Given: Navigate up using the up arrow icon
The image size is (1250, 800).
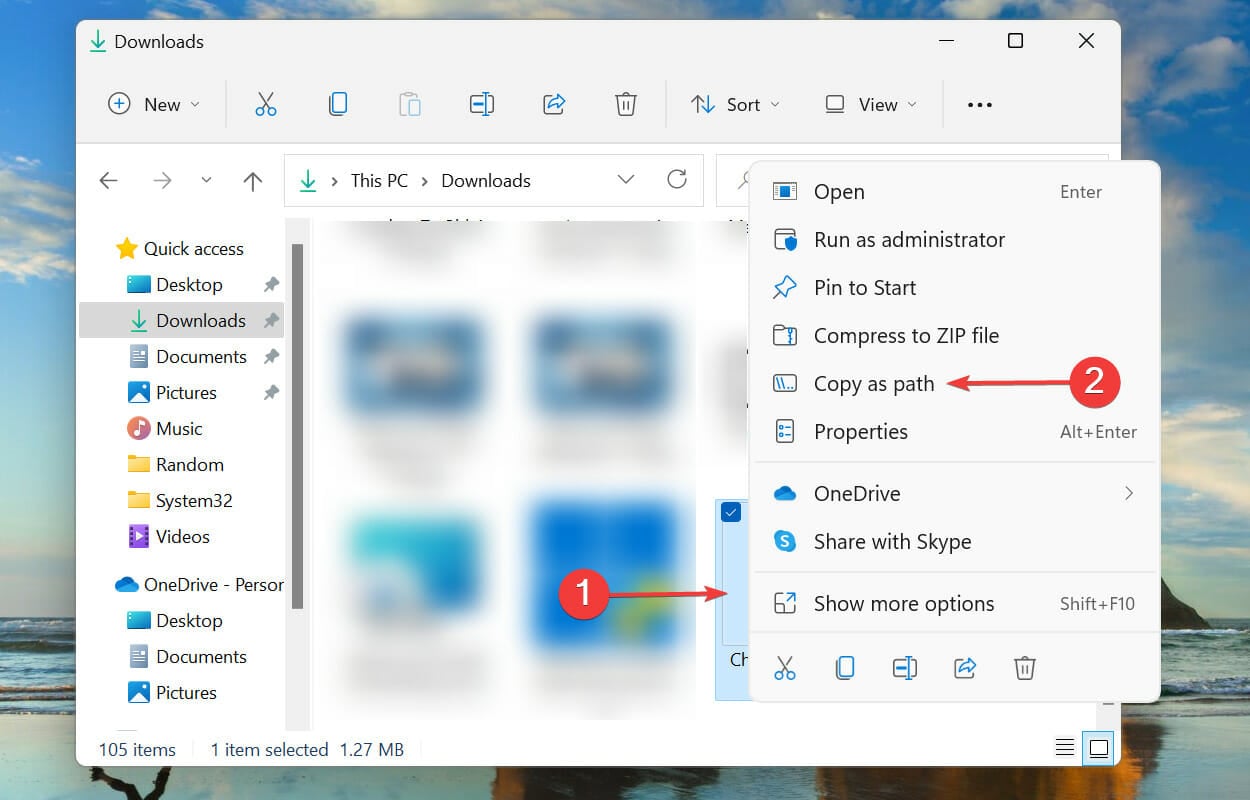Looking at the screenshot, I should click(252, 180).
